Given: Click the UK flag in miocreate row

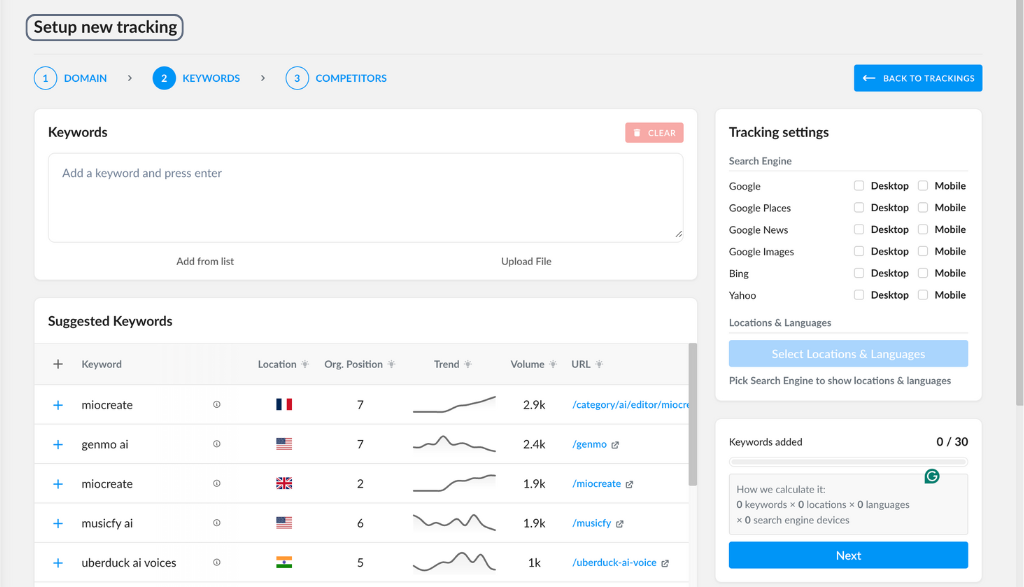Looking at the screenshot, I should (x=284, y=484).
